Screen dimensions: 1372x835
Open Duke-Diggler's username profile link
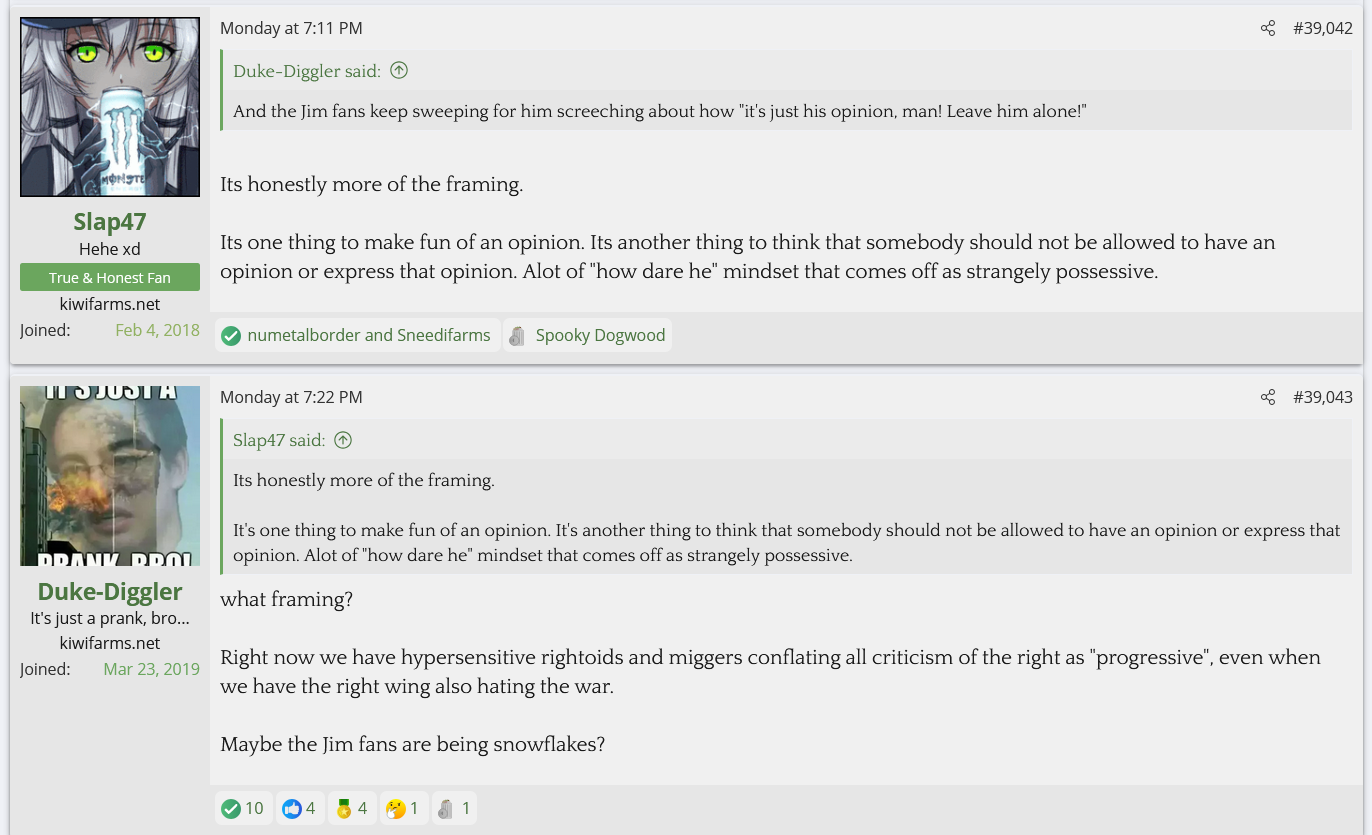[110, 591]
